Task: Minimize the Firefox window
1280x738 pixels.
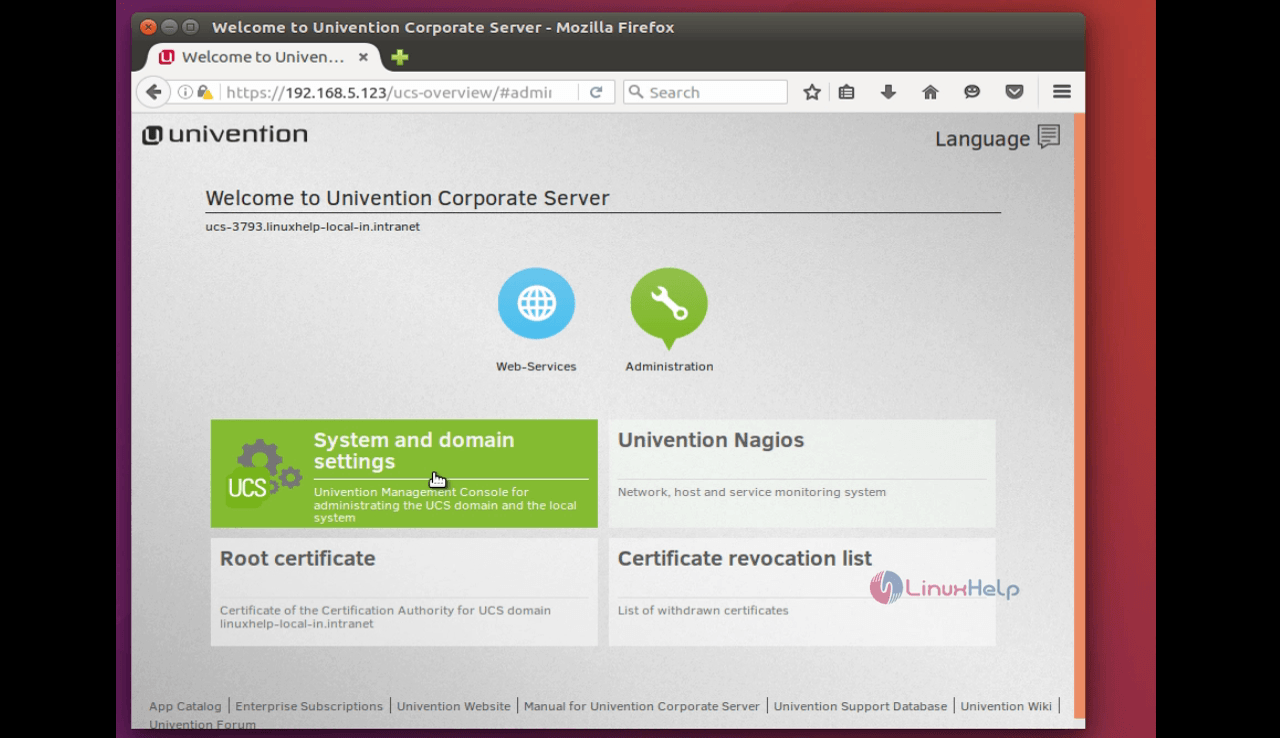Action: pos(169,27)
